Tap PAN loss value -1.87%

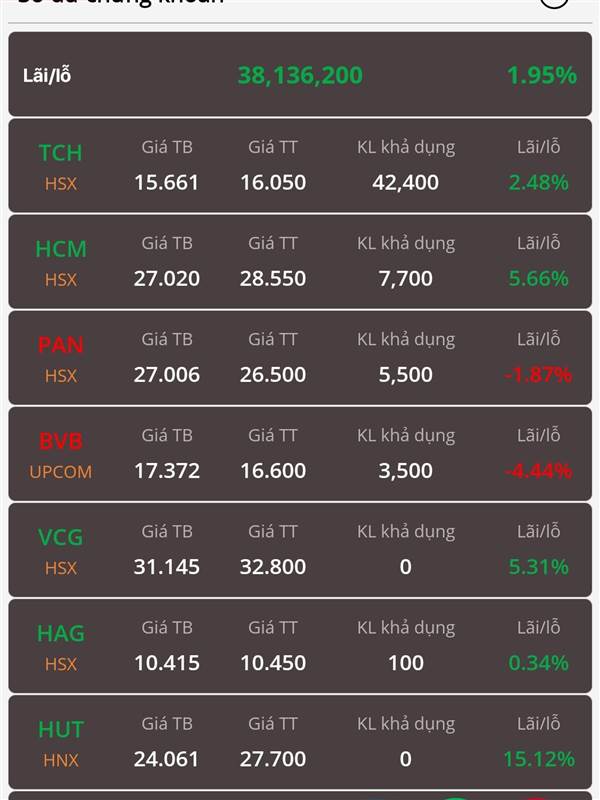click(x=538, y=375)
